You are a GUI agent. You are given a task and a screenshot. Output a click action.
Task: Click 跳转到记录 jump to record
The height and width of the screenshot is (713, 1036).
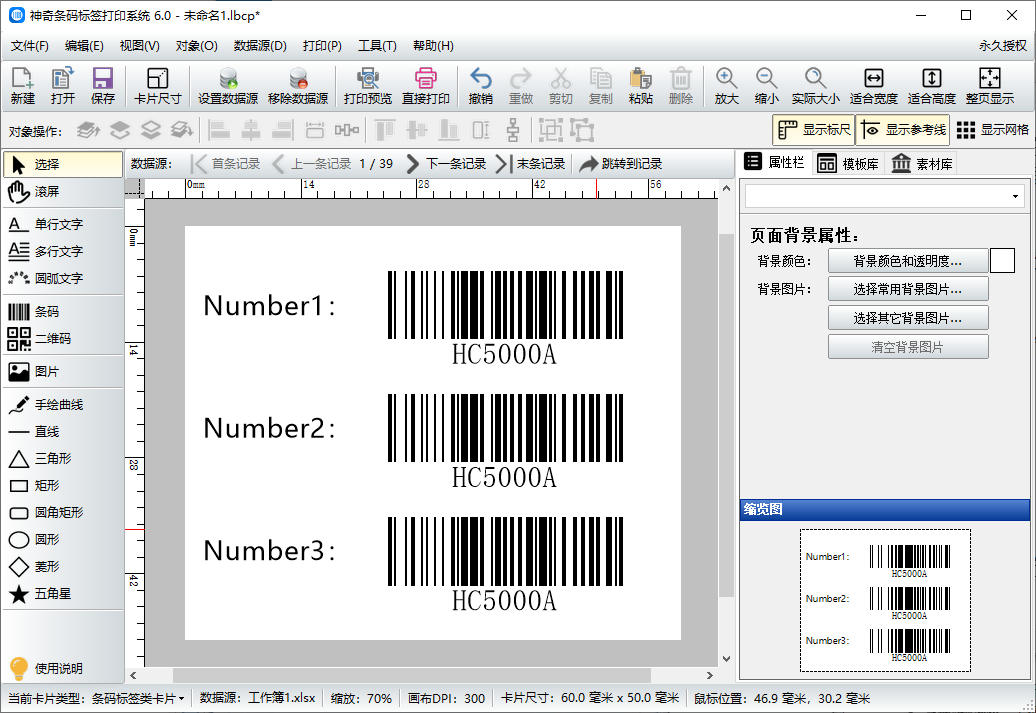pyautogui.click(x=621, y=163)
